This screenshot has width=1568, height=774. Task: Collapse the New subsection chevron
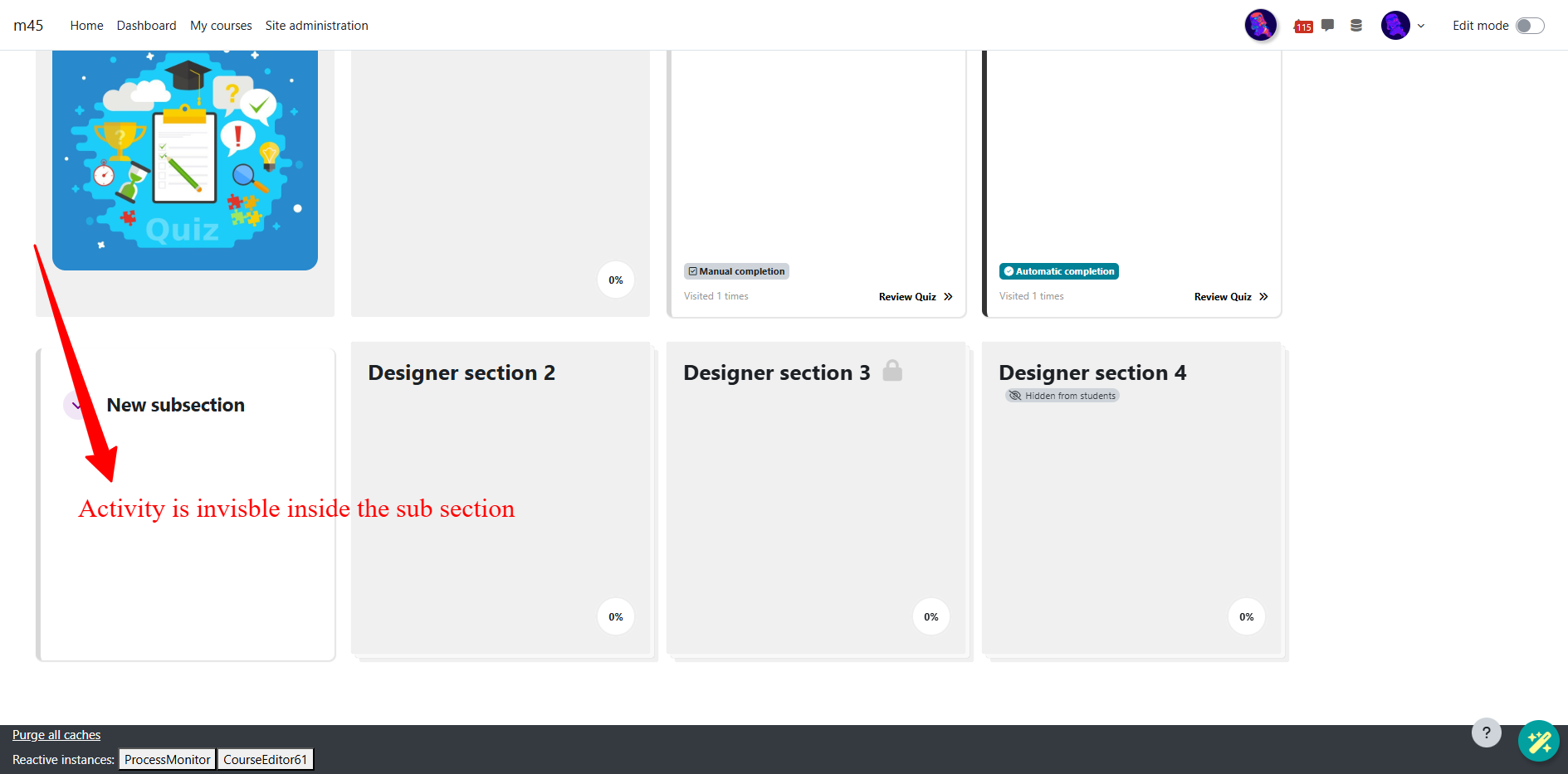click(x=76, y=406)
